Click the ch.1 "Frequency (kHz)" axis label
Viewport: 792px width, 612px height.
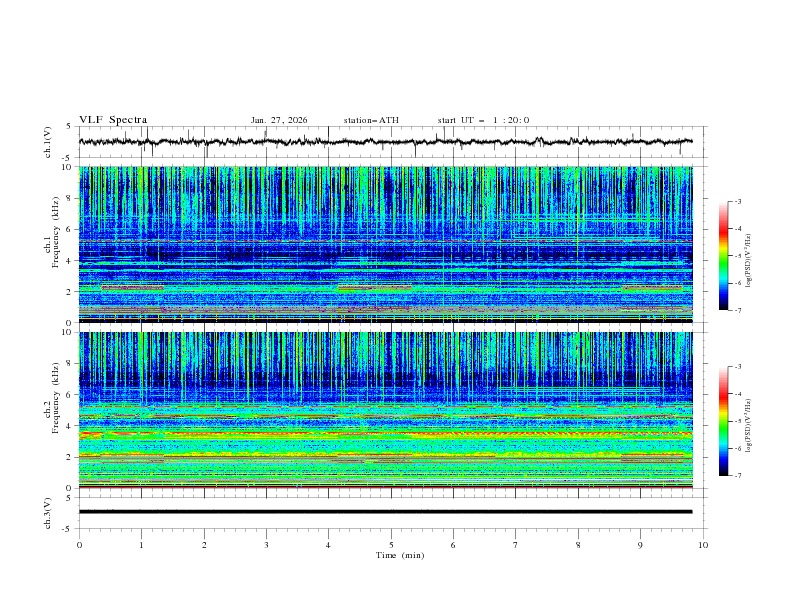point(56,233)
